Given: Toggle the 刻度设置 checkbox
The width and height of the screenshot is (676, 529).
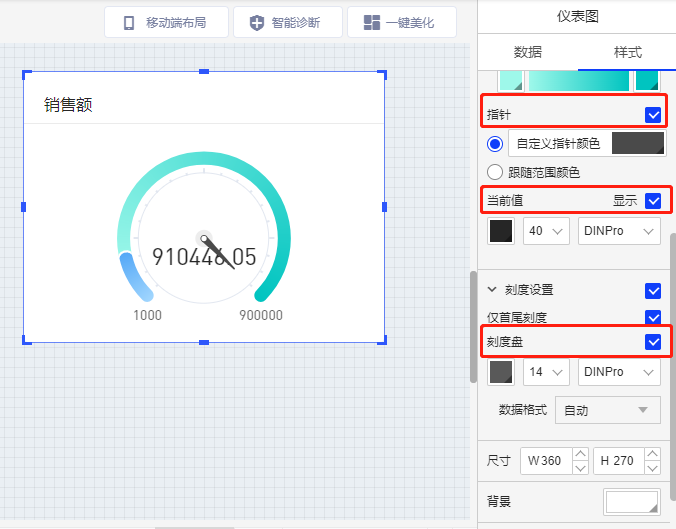Looking at the screenshot, I should tap(653, 291).
